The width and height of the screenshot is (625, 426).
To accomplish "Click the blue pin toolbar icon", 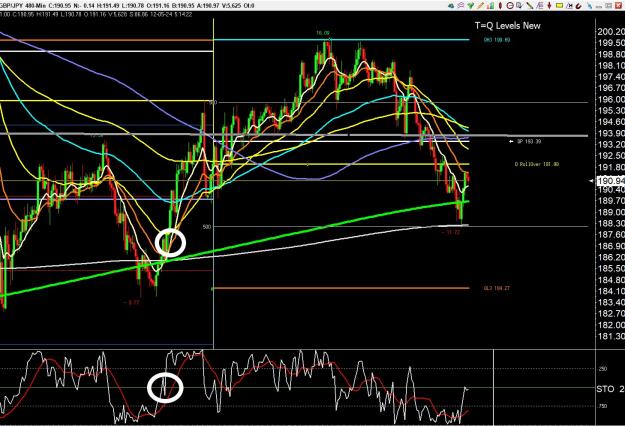I will (x=590, y=6).
